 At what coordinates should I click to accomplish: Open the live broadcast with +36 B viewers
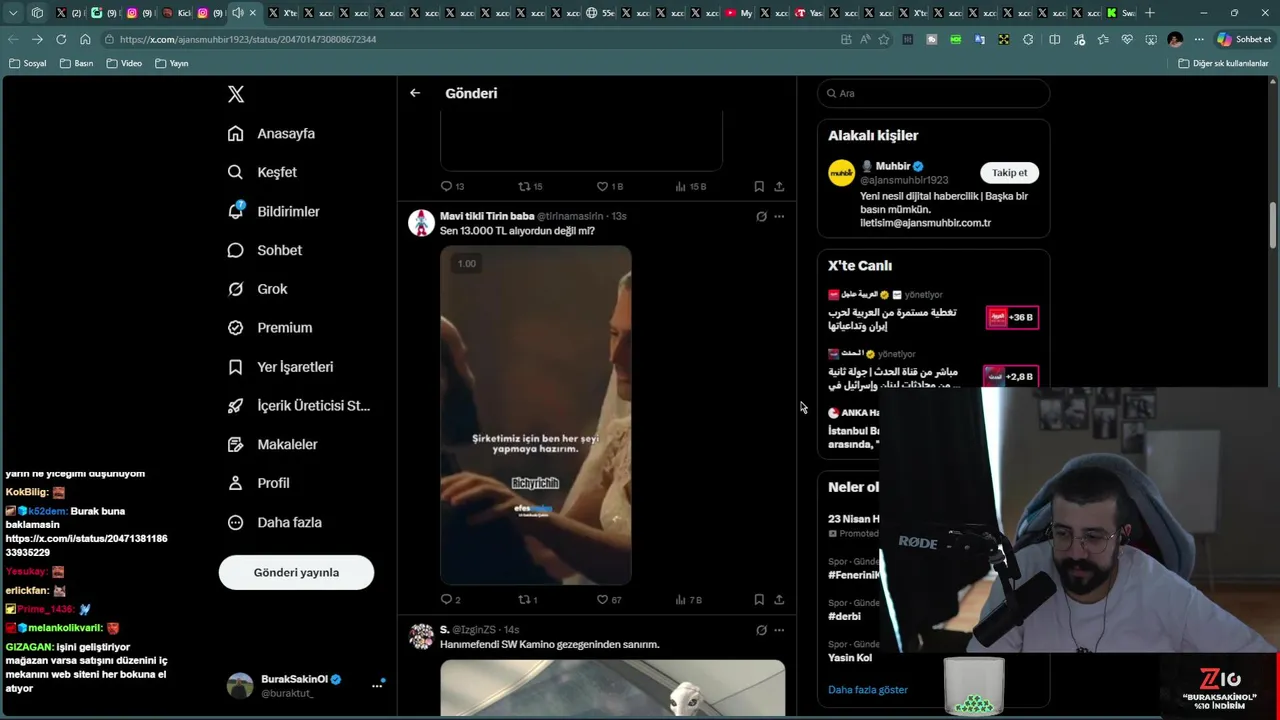click(x=1012, y=317)
